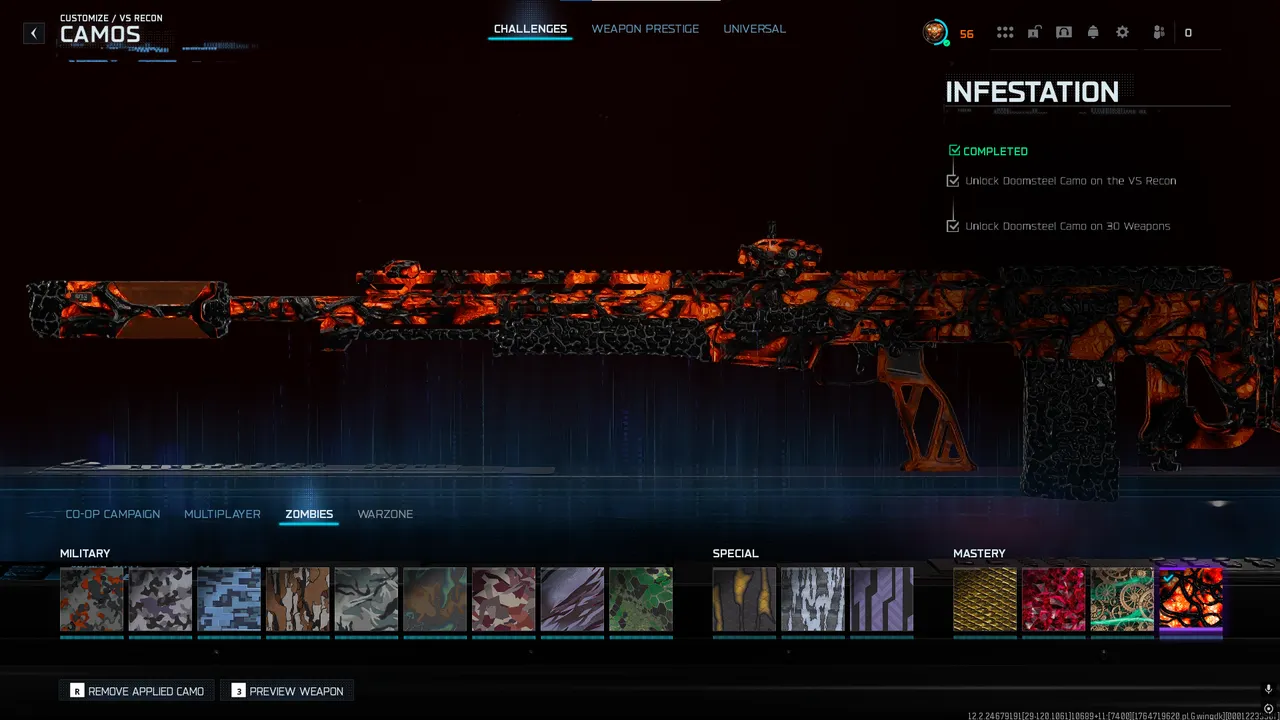Select the white bark Special camo
Image resolution: width=1280 pixels, height=720 pixels.
click(x=813, y=600)
